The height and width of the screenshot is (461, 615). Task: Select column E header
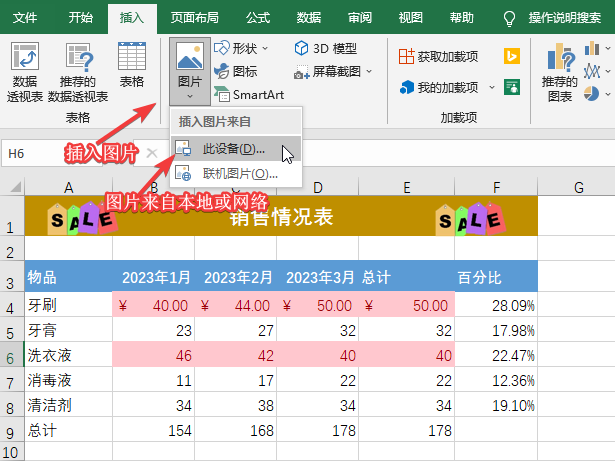pyautogui.click(x=407, y=187)
